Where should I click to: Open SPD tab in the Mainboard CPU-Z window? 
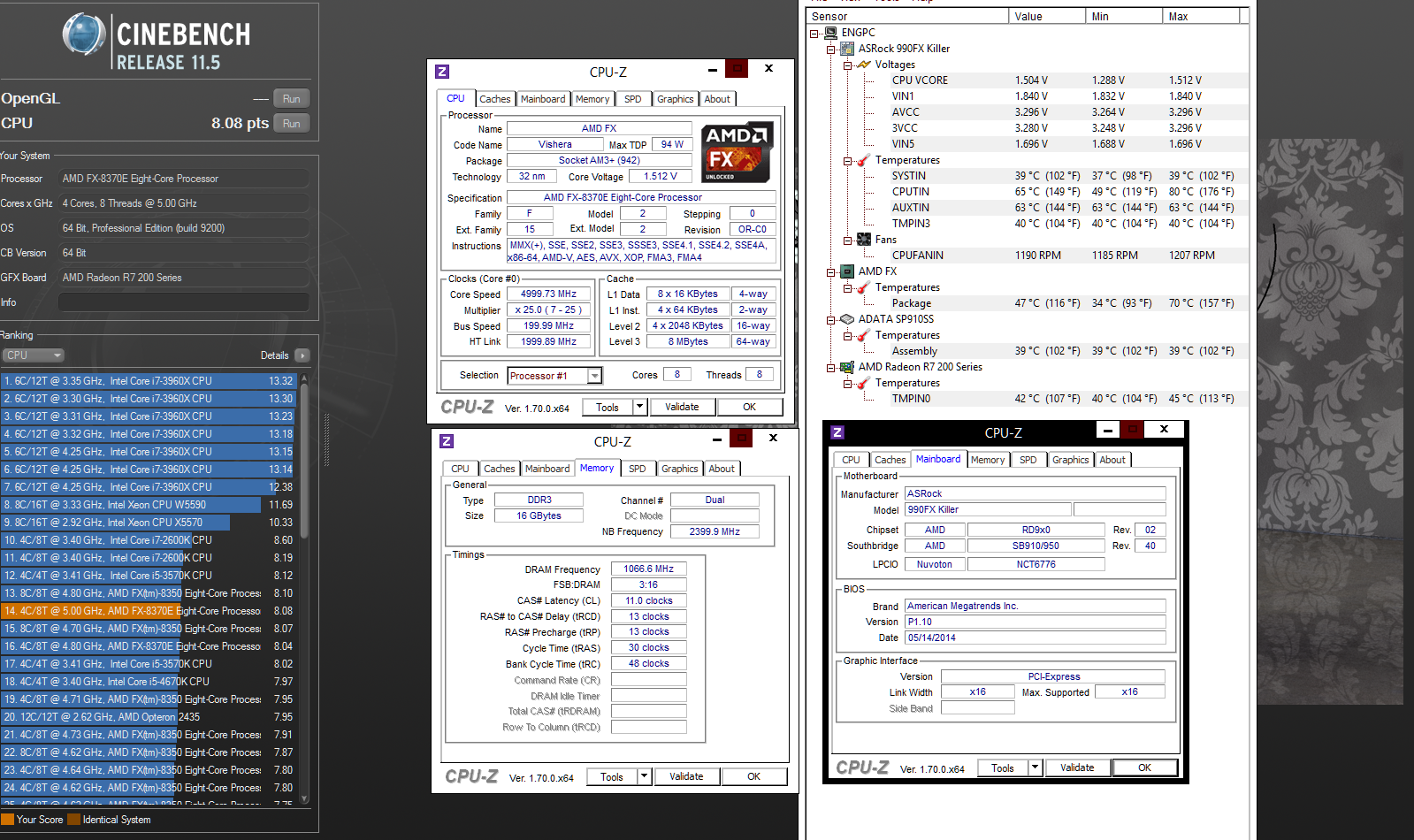pos(1028,460)
